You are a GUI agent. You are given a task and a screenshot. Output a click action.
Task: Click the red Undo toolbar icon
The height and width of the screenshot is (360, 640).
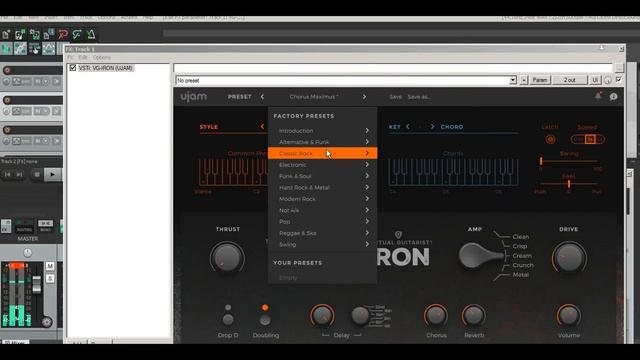[x=63, y=35]
